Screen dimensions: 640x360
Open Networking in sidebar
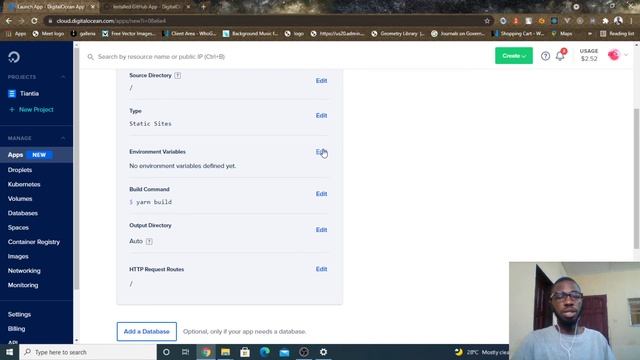24,271
